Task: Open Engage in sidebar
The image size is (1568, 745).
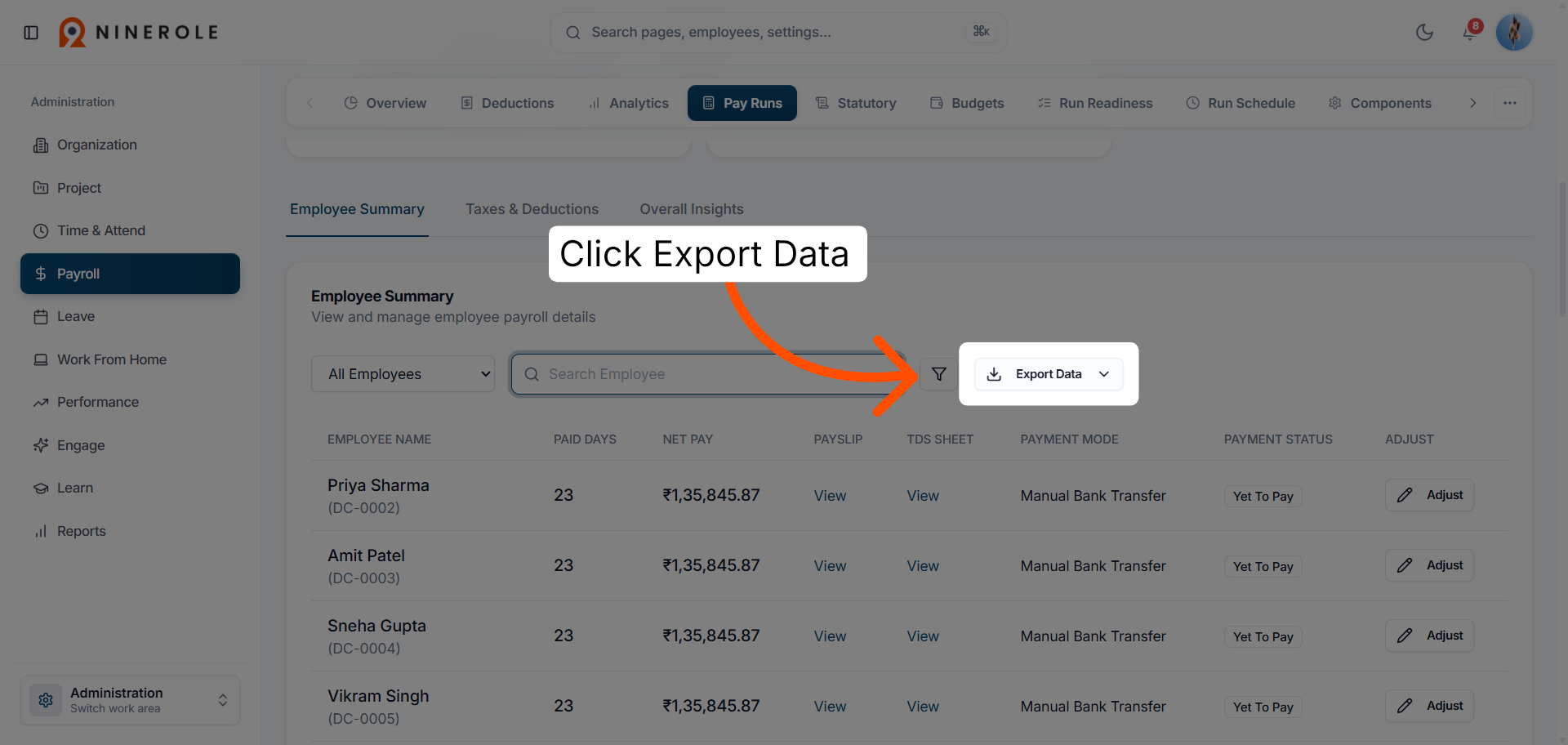Action: [x=131, y=445]
